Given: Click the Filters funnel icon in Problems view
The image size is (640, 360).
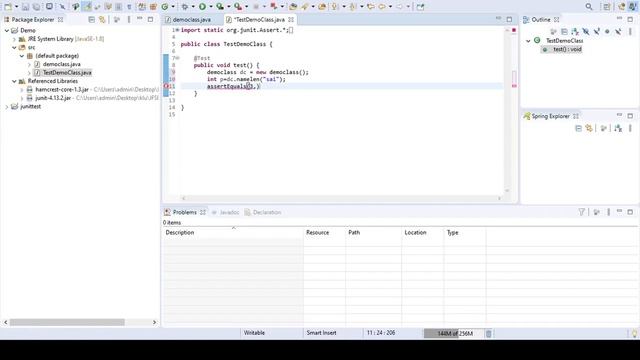Looking at the screenshot, I should (x=582, y=212).
